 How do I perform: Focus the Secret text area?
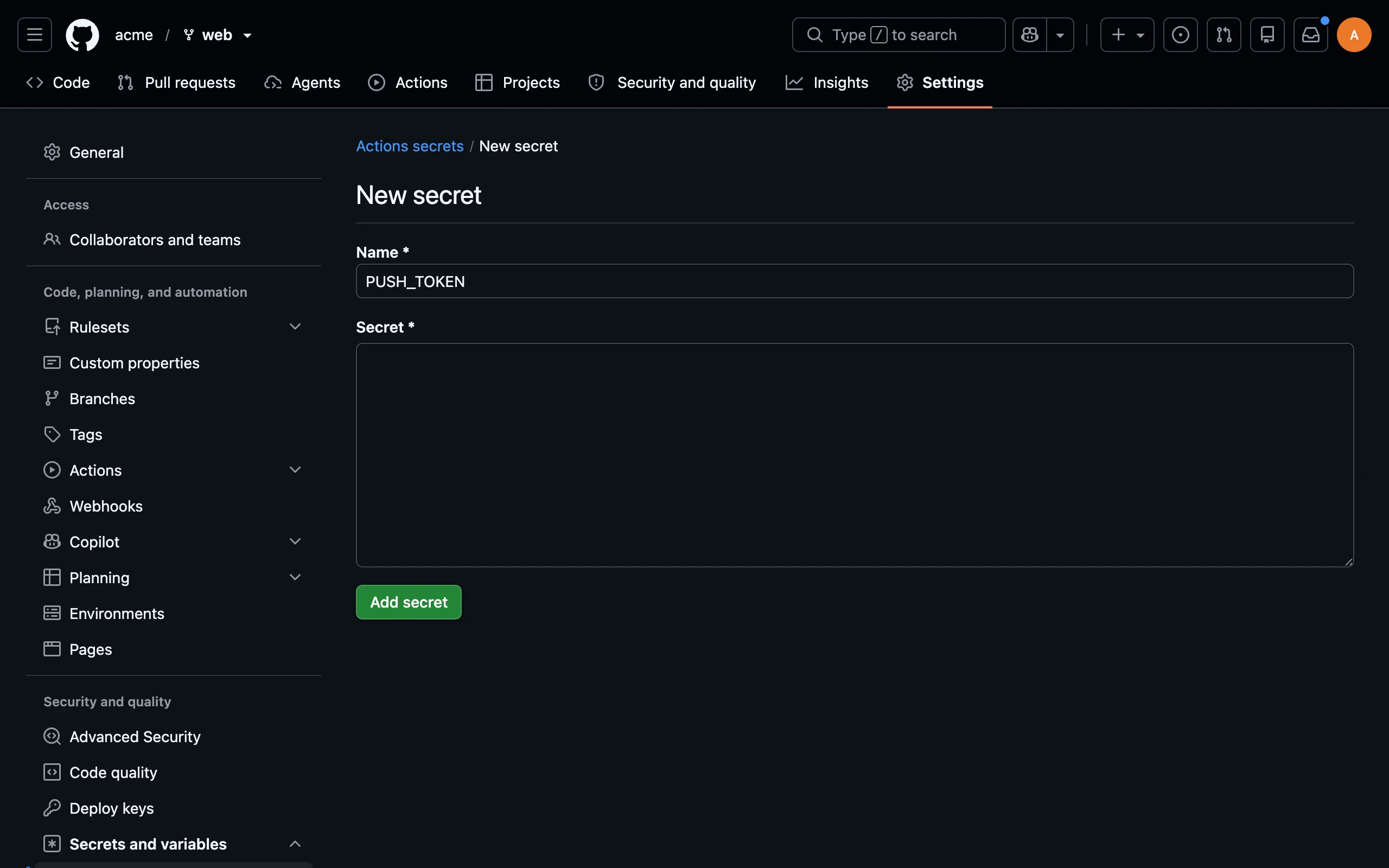click(855, 455)
